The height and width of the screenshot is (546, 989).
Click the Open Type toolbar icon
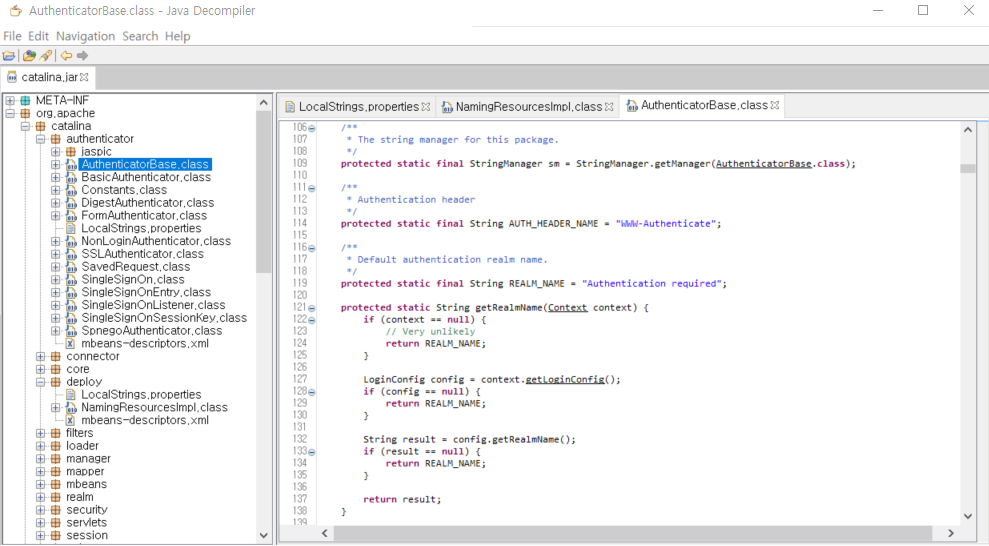tap(29, 55)
